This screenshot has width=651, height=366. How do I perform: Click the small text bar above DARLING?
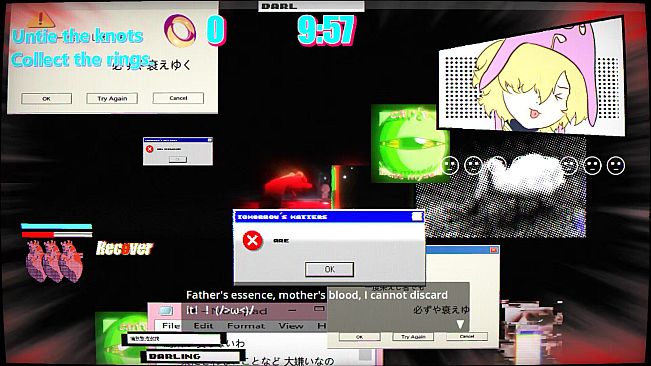[x=173, y=339]
